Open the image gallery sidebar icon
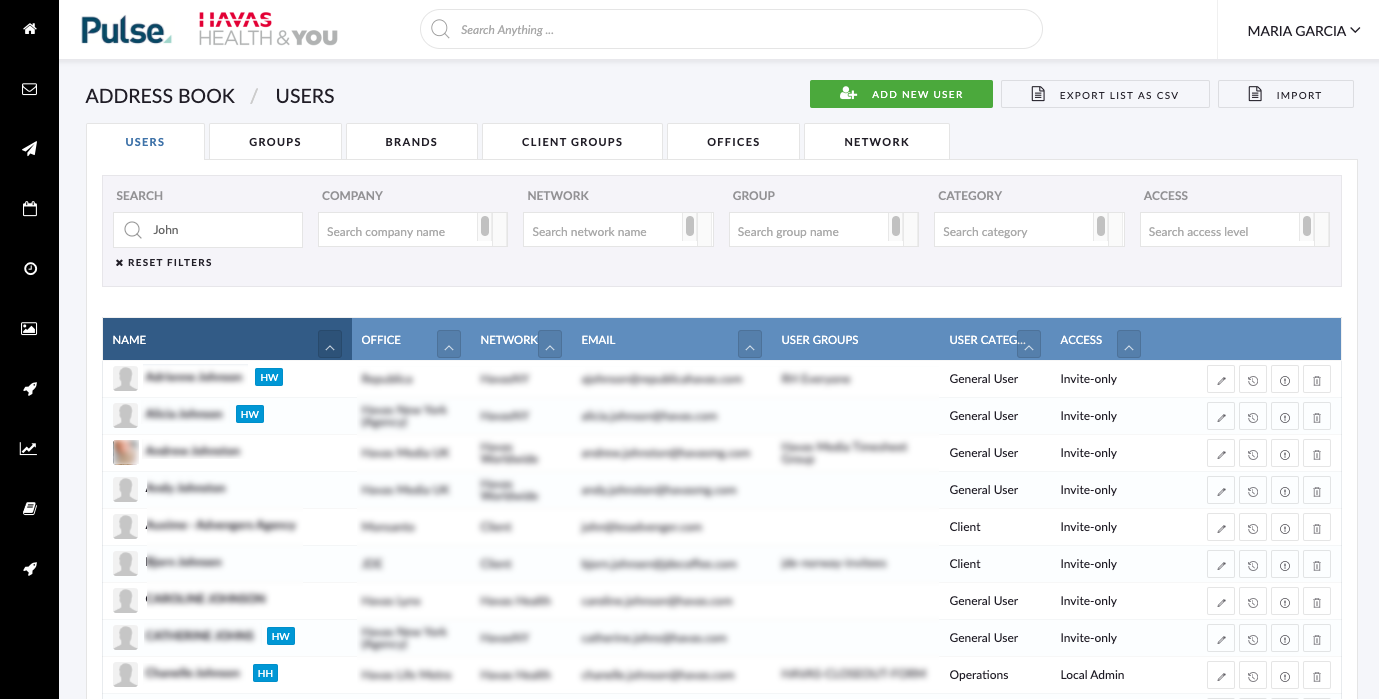 click(29, 328)
